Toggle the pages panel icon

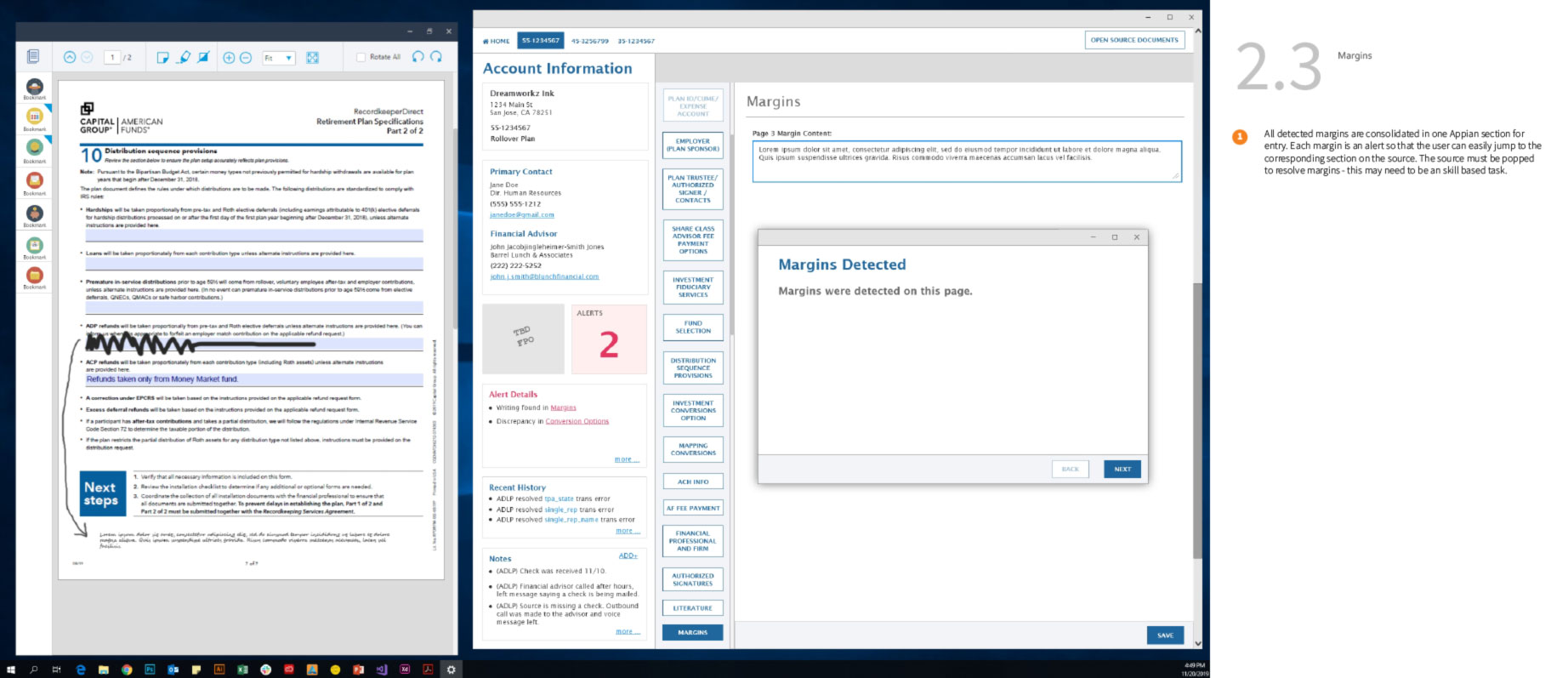pos(33,57)
